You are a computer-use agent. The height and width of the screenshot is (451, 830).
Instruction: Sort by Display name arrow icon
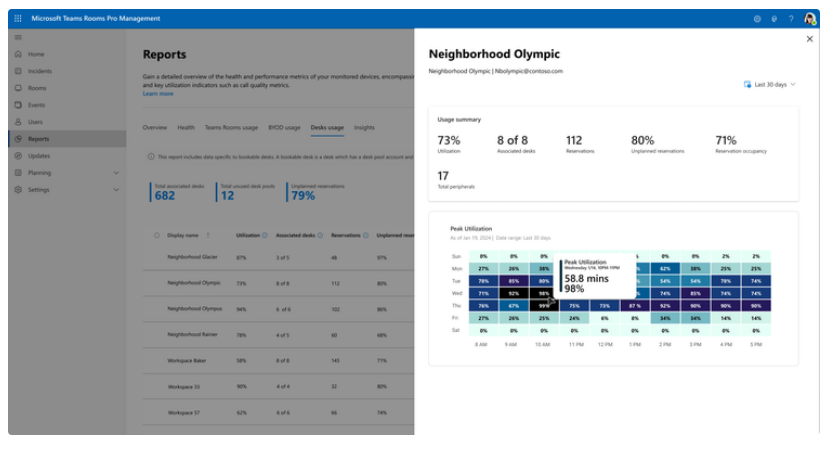coord(208,236)
